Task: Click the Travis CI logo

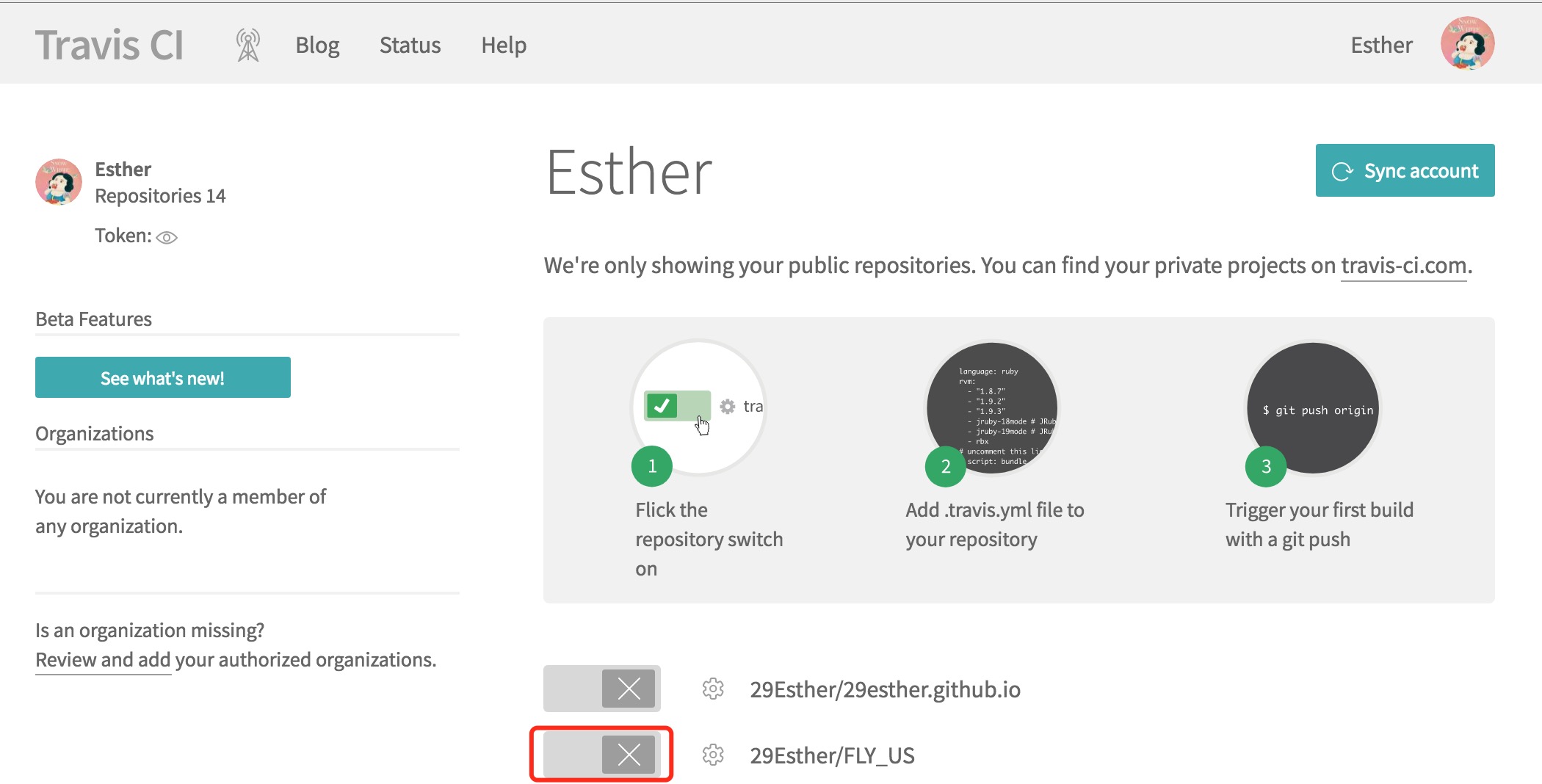Action: pyautogui.click(x=109, y=45)
